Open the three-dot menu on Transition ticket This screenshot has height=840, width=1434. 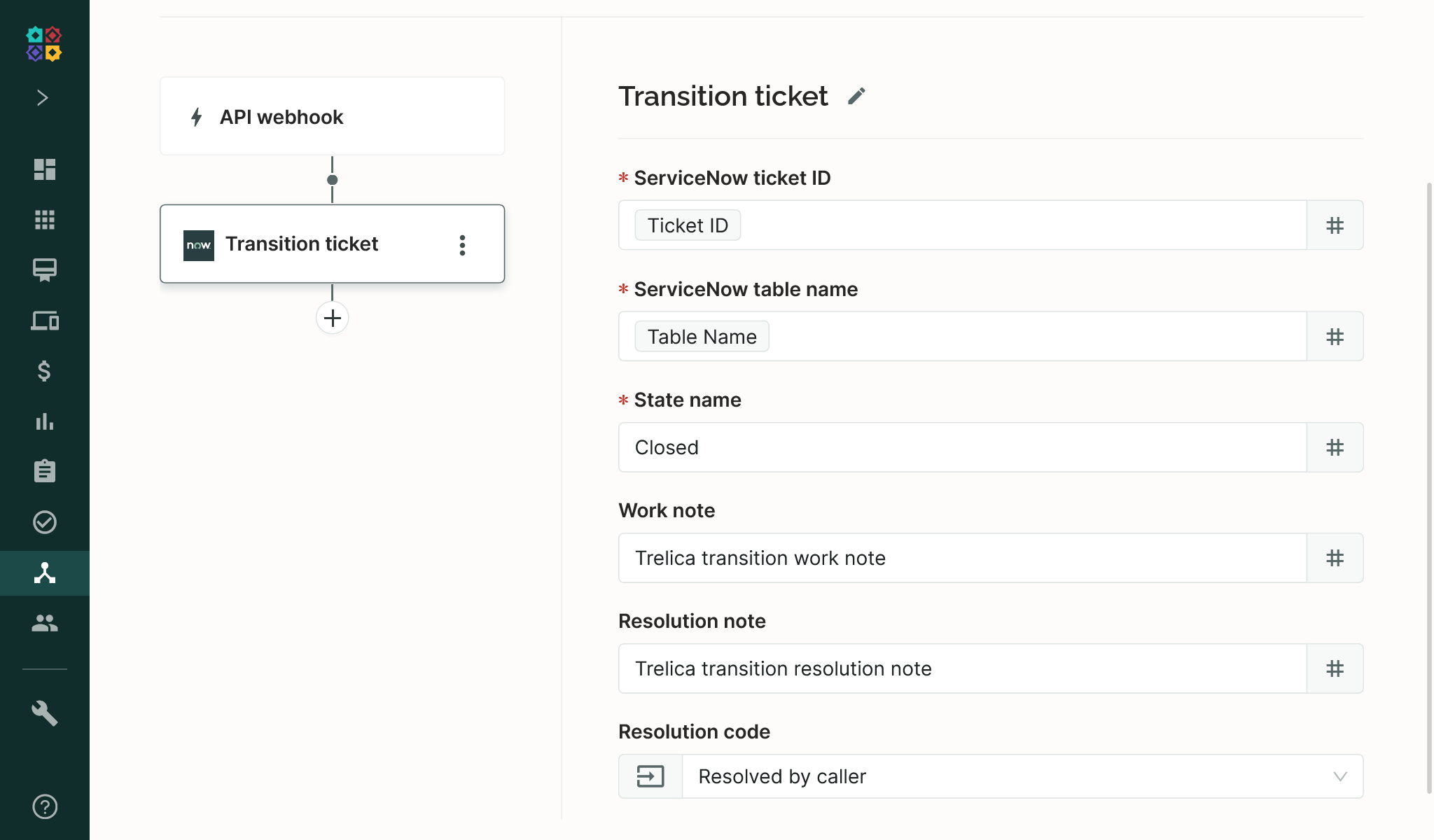point(462,245)
